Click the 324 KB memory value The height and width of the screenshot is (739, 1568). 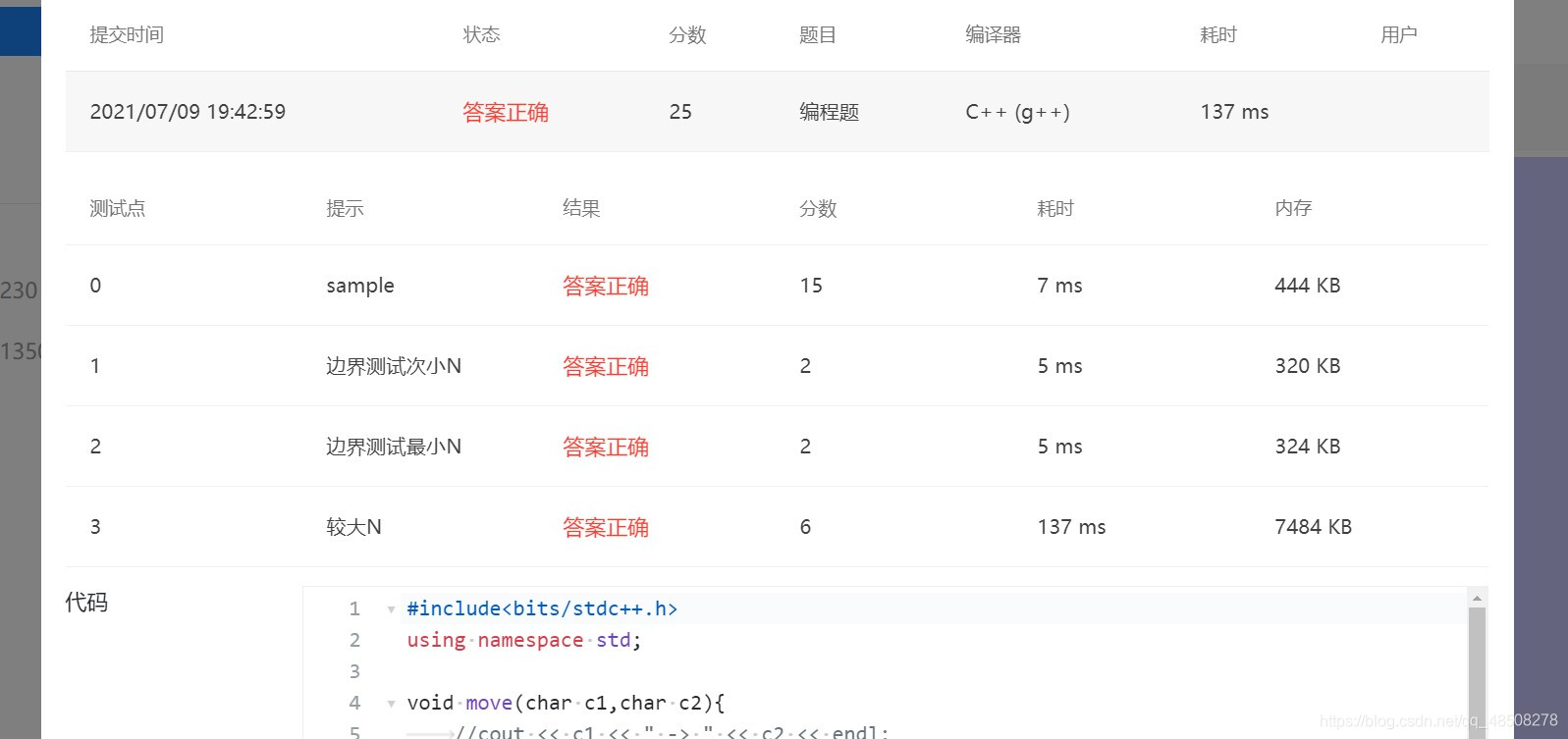click(1308, 447)
